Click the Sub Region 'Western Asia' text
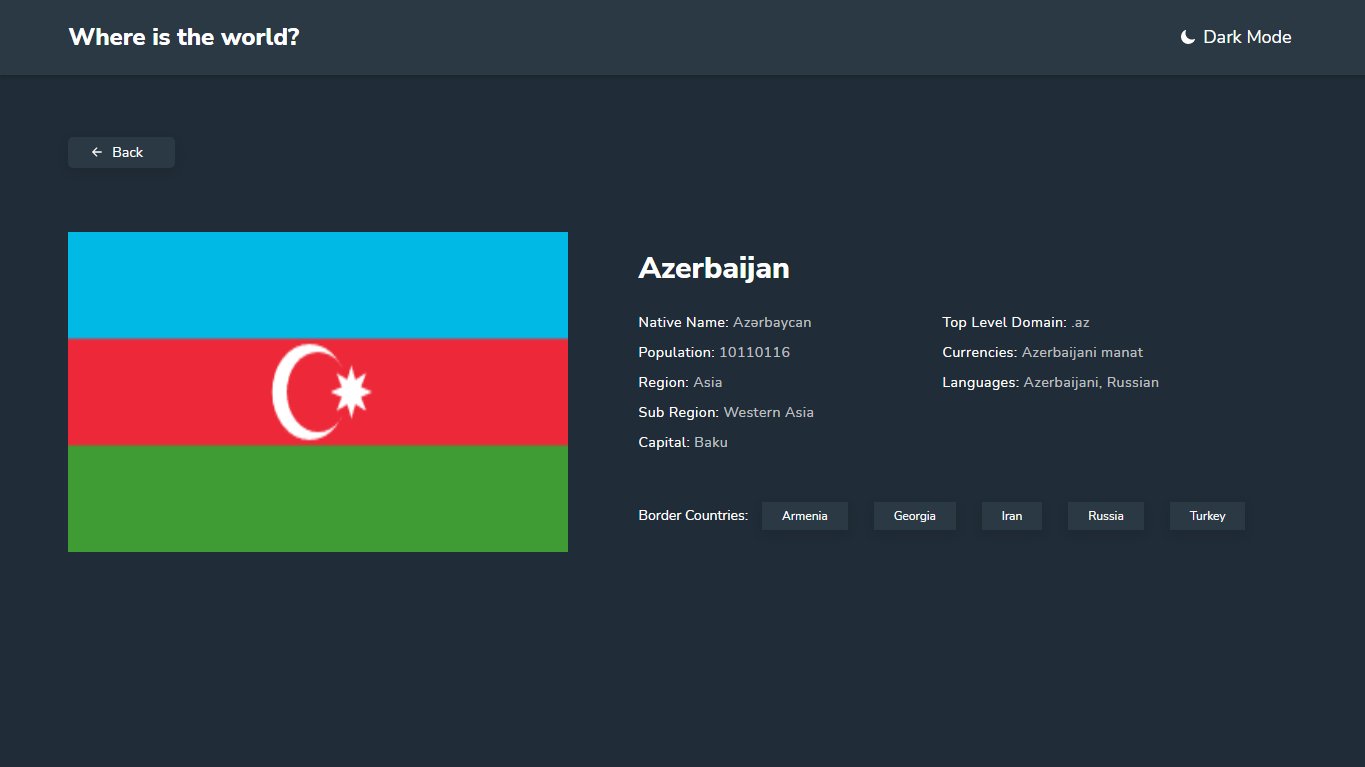Image resolution: width=1365 pixels, height=767 pixels. (768, 412)
